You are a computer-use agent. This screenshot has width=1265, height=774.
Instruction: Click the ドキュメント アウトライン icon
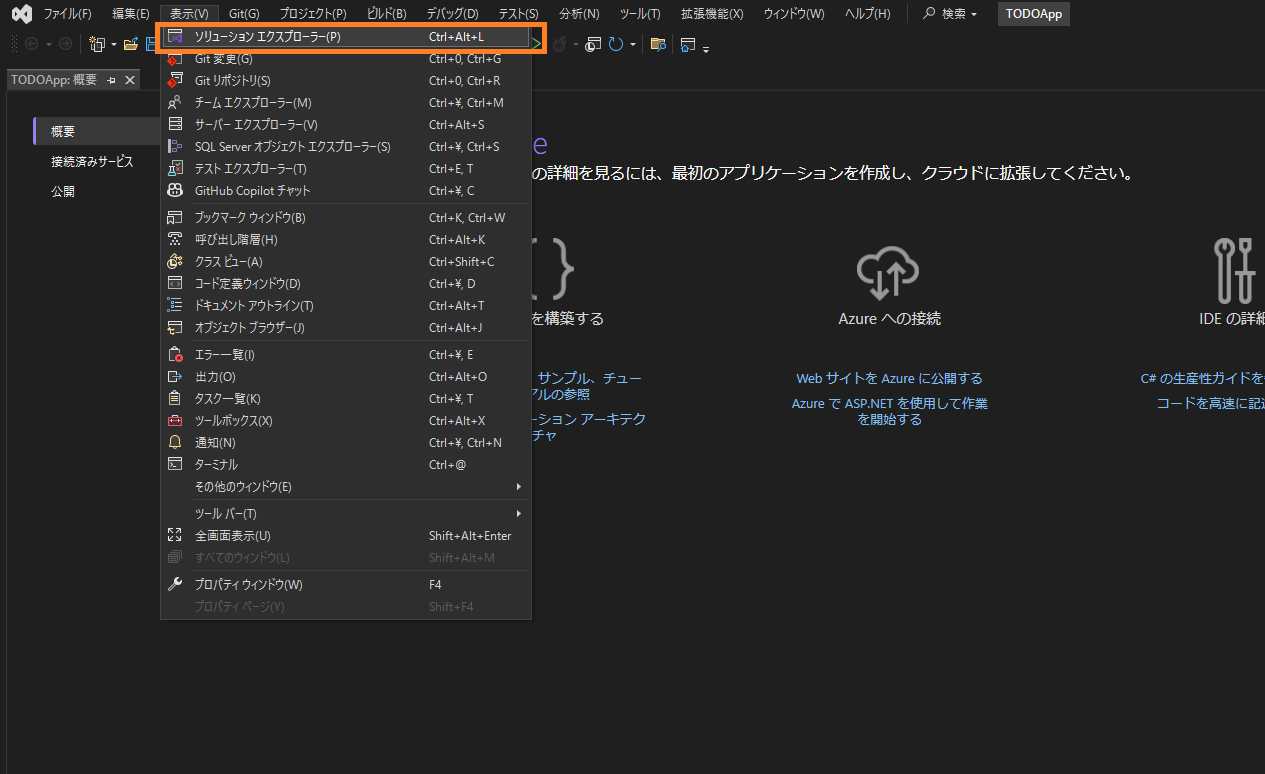tap(174, 306)
